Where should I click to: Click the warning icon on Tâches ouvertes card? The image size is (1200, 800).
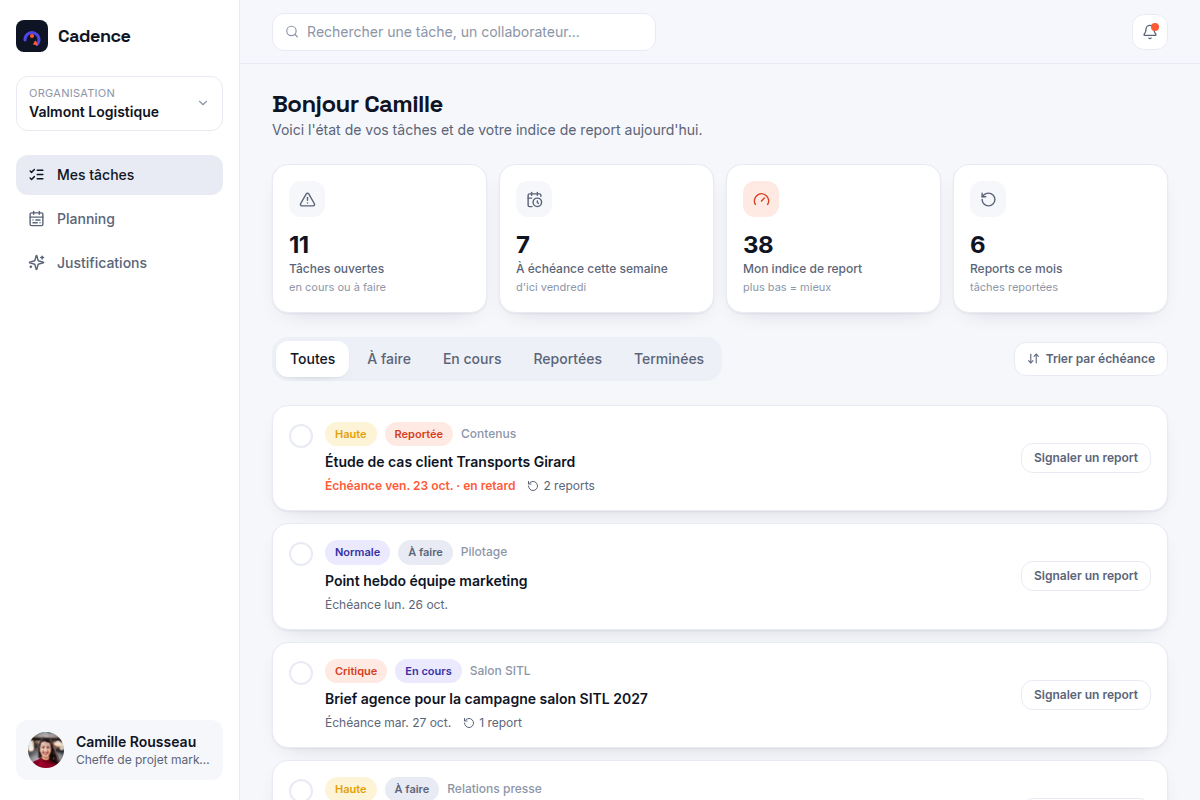click(307, 200)
